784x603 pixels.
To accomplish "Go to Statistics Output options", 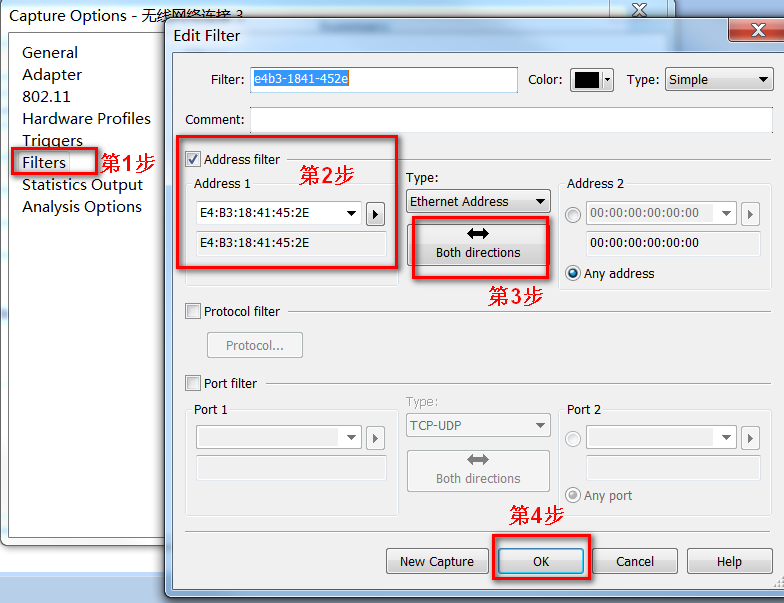I will [x=82, y=185].
